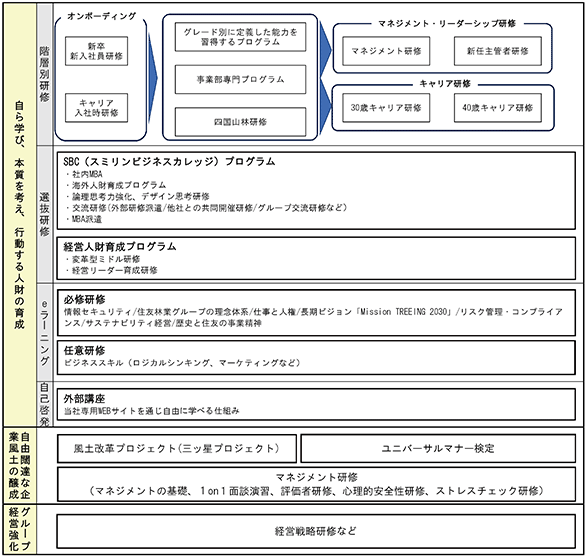Viewport: 586px width, 556px height.
Task: Click the 経営戦略研修など box
Action: point(316,531)
